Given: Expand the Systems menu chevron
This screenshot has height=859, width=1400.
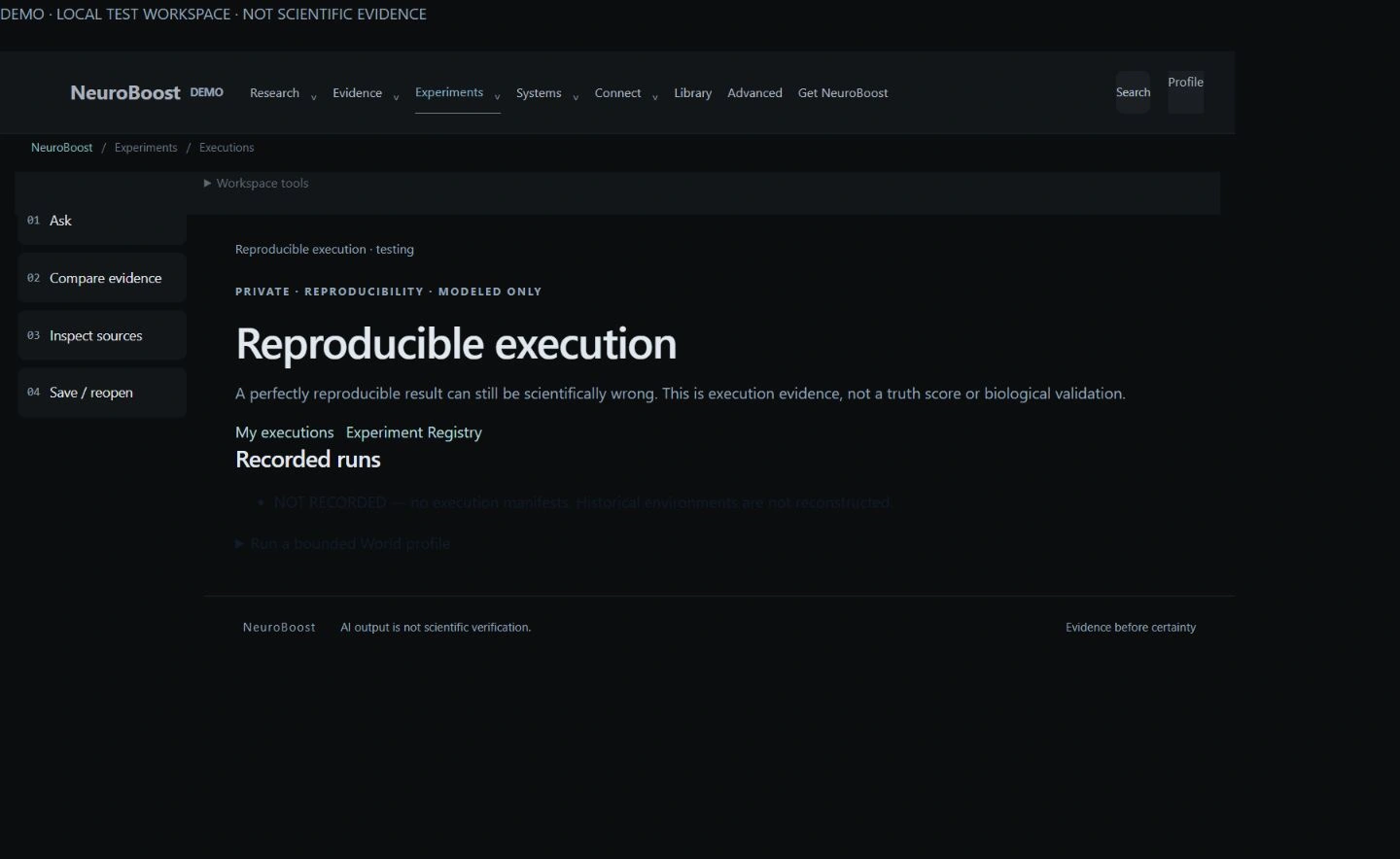Looking at the screenshot, I should (x=576, y=96).
